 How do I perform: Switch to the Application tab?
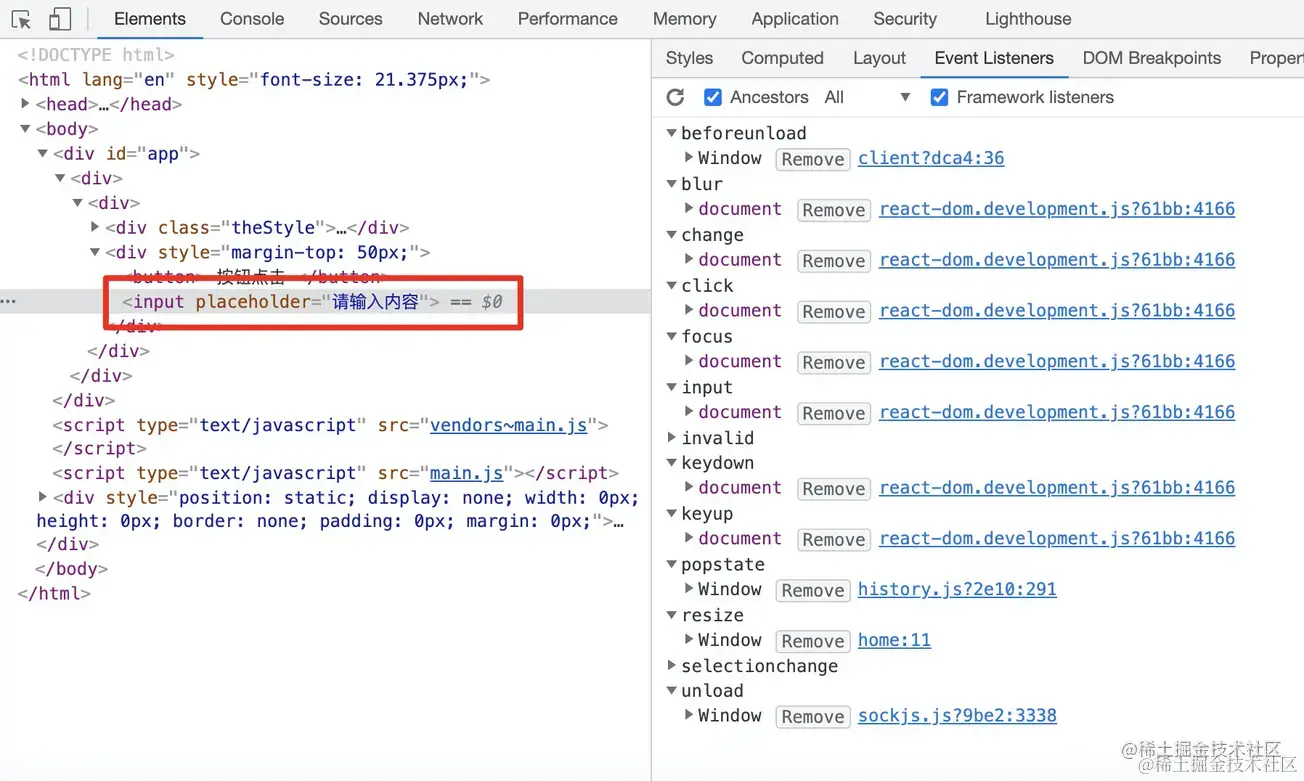(795, 19)
